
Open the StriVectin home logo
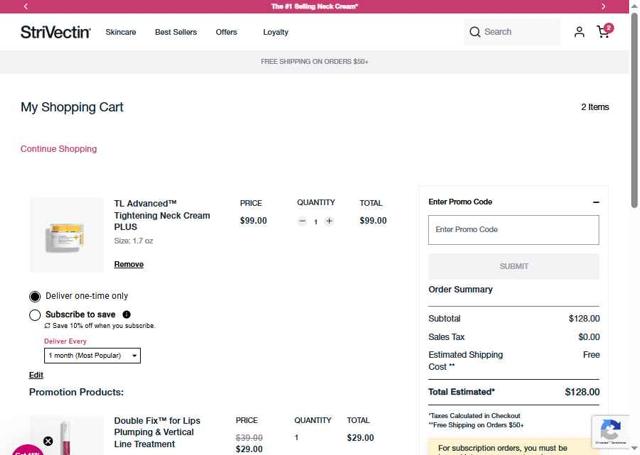point(56,32)
